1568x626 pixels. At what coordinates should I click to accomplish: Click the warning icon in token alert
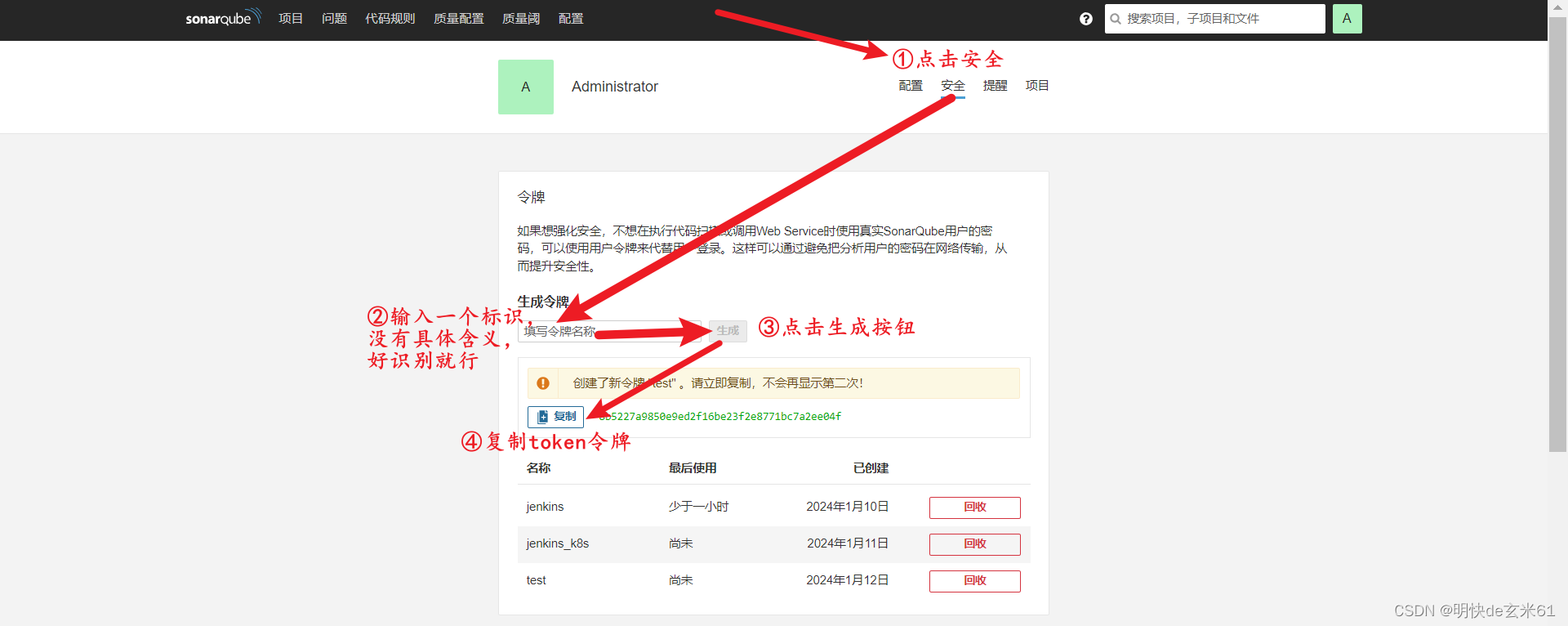pyautogui.click(x=543, y=383)
